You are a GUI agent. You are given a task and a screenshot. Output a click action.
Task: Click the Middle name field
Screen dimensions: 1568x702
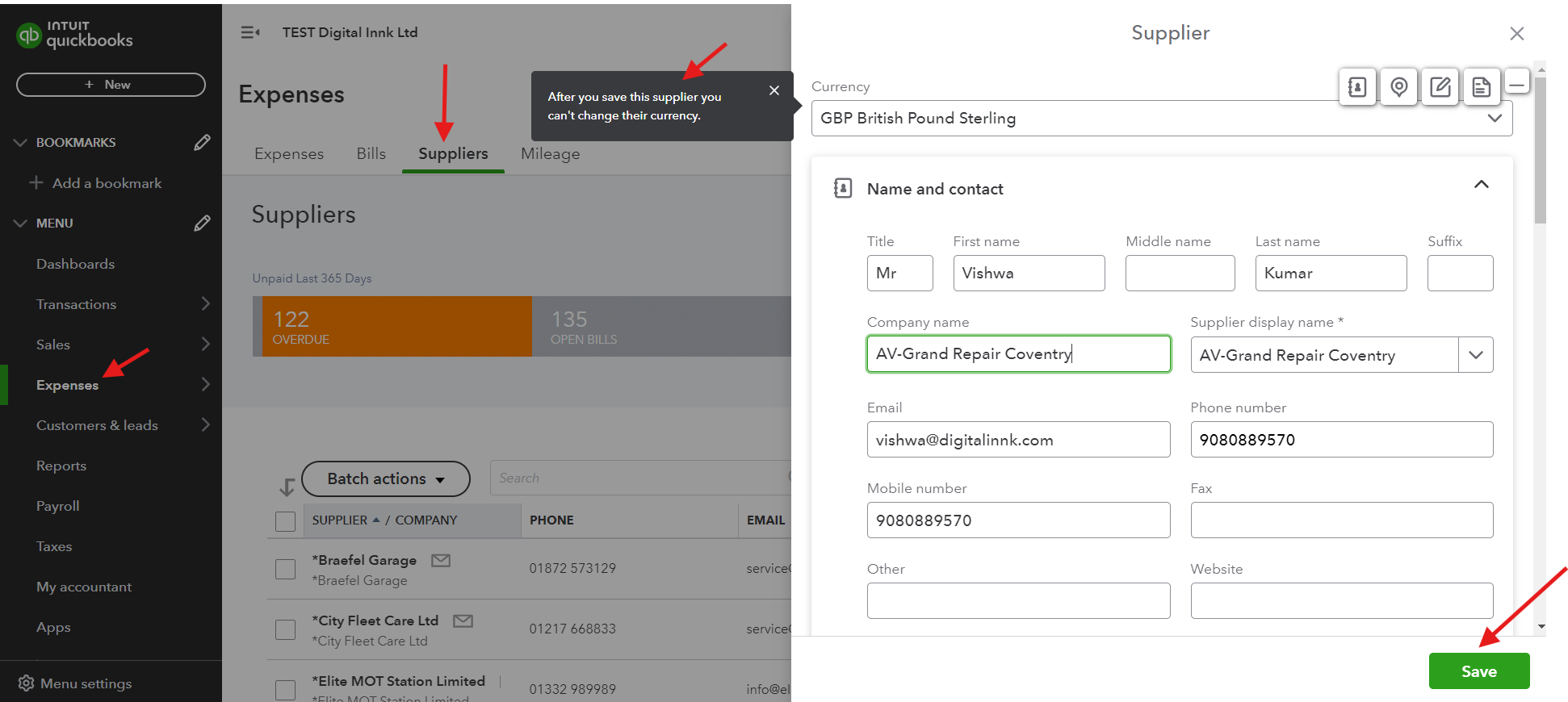[x=1180, y=273]
